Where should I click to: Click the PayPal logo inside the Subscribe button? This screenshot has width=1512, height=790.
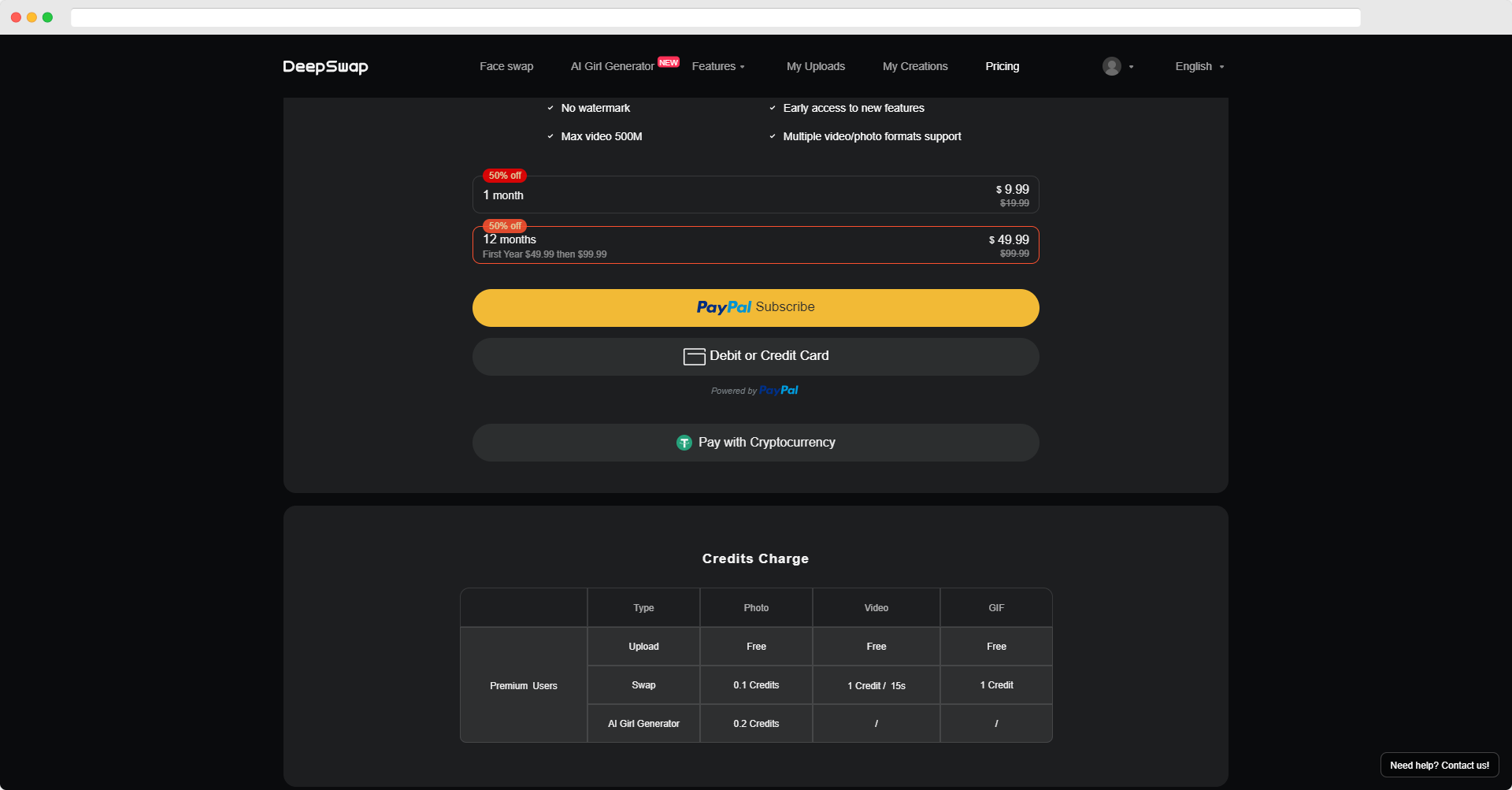(722, 307)
